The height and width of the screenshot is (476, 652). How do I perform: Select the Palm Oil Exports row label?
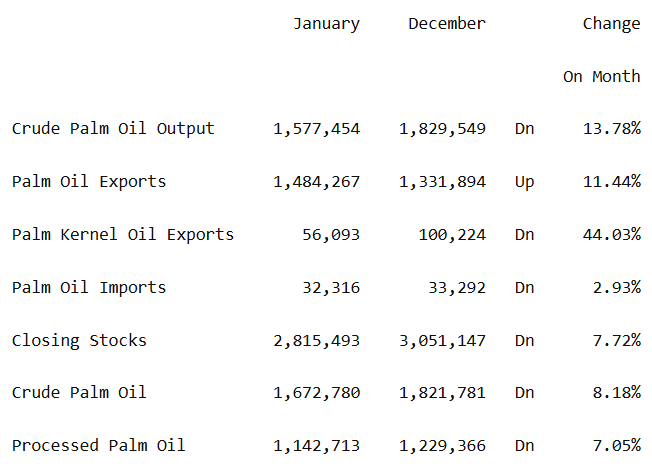click(89, 182)
